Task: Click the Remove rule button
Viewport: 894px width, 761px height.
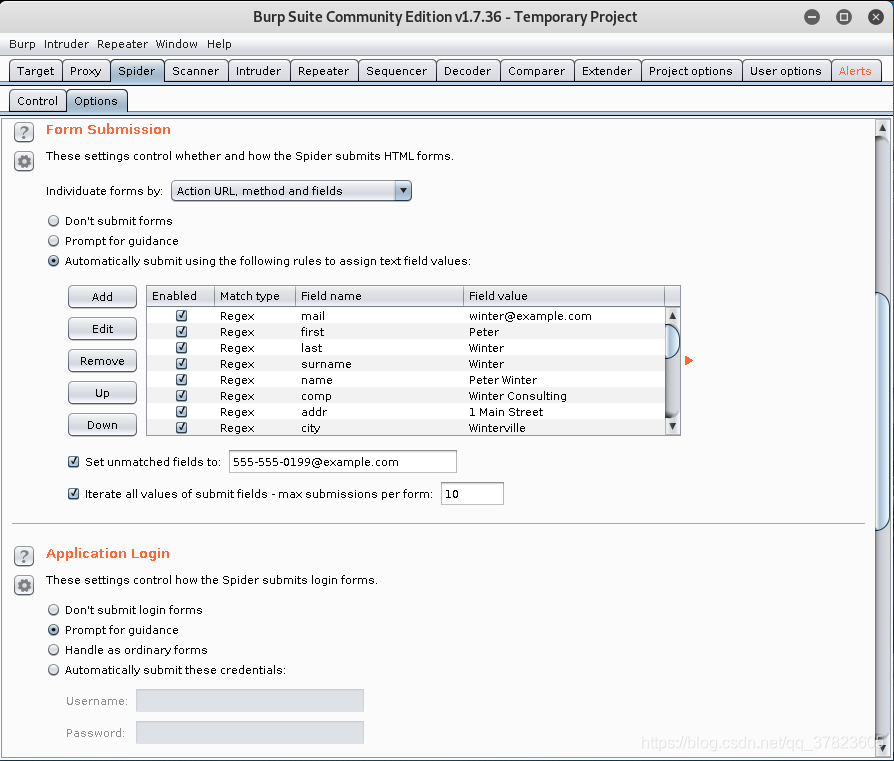Action: (x=102, y=360)
